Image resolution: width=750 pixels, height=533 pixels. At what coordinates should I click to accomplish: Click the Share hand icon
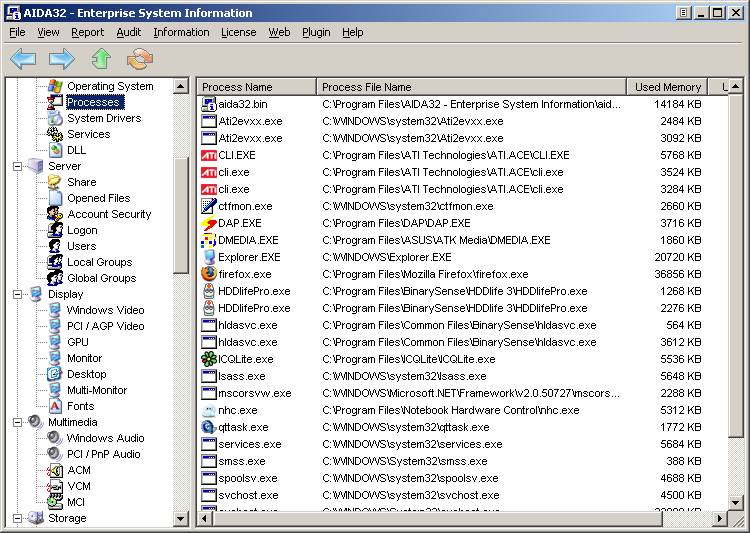coord(55,182)
